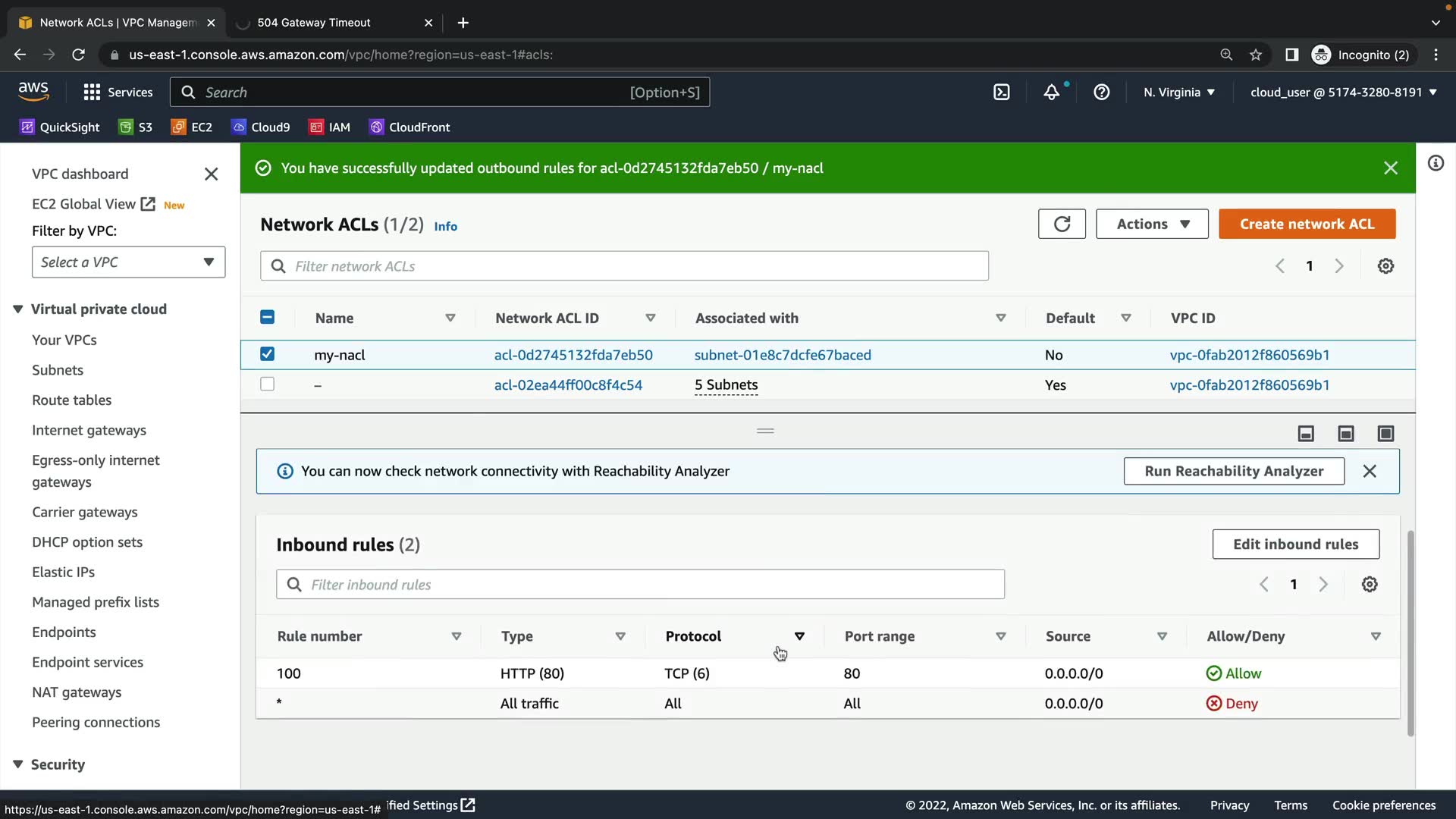This screenshot has height=819, width=1456.
Task: Click the support help icon
Action: click(1101, 93)
